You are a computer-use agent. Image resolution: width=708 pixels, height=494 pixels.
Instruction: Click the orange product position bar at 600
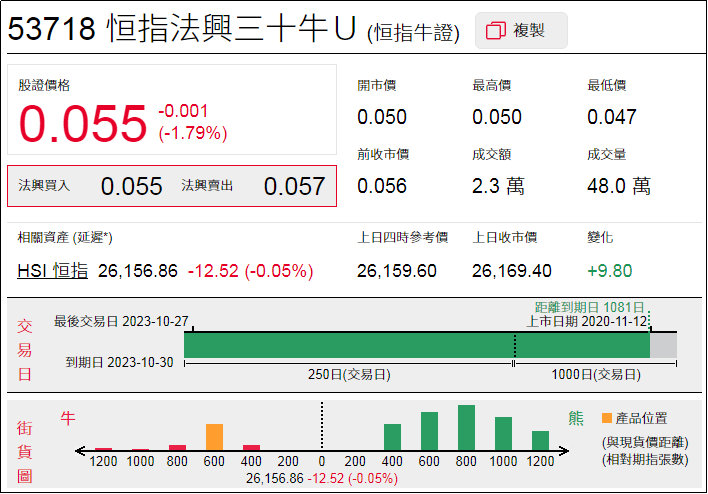click(214, 437)
